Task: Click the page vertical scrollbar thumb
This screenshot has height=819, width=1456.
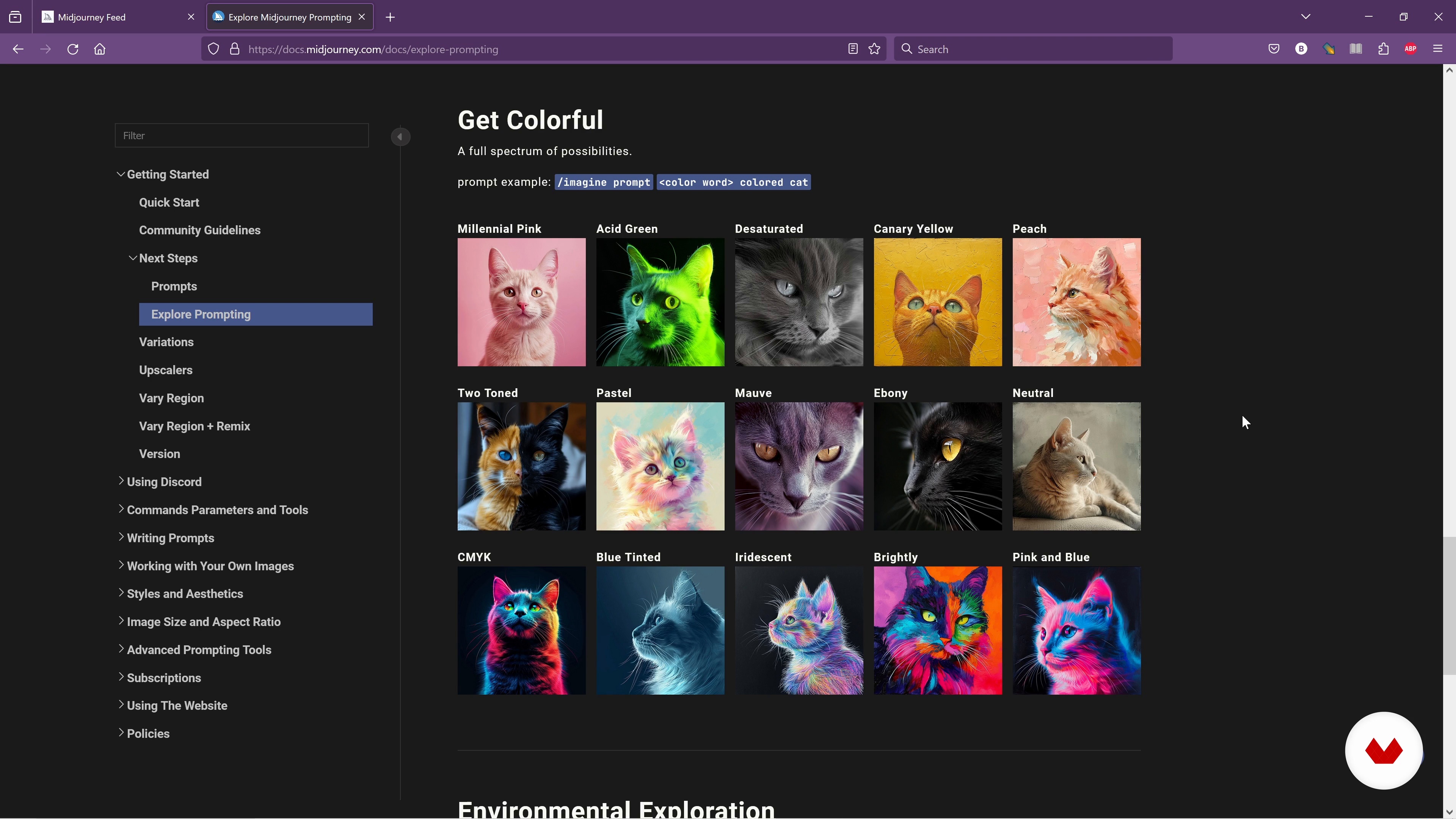Action: [1449, 606]
